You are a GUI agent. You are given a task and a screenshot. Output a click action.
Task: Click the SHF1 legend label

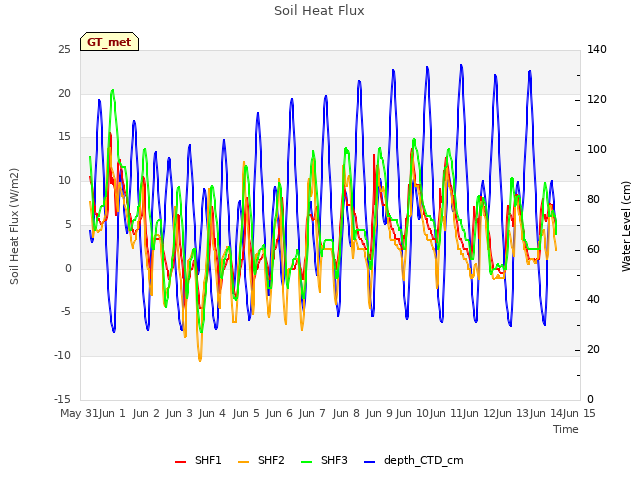coord(208,460)
